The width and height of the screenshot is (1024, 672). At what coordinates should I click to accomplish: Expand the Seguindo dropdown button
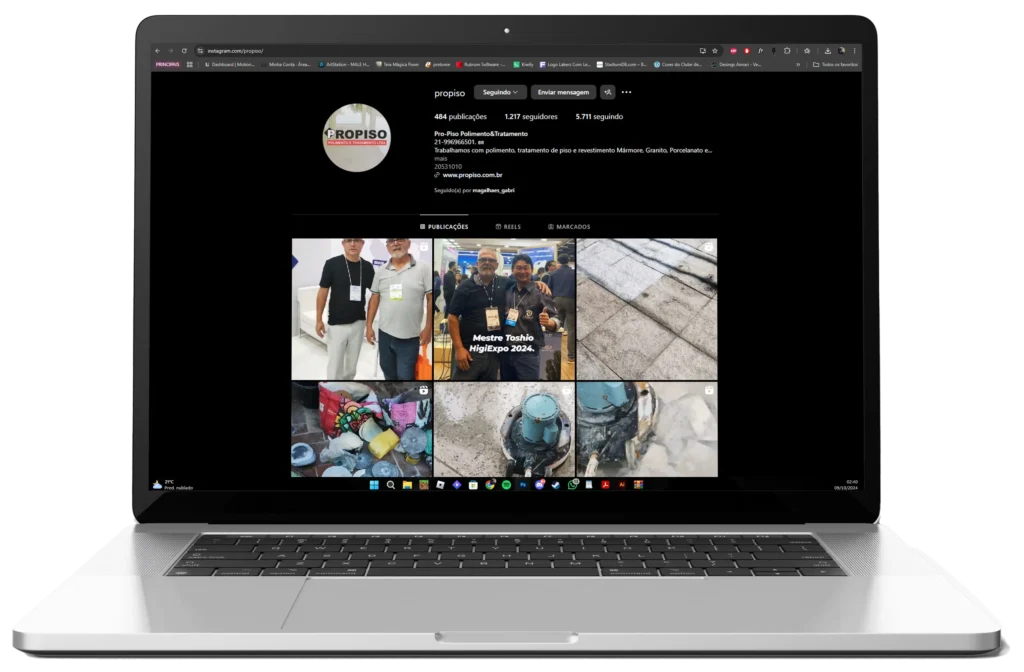(x=500, y=93)
